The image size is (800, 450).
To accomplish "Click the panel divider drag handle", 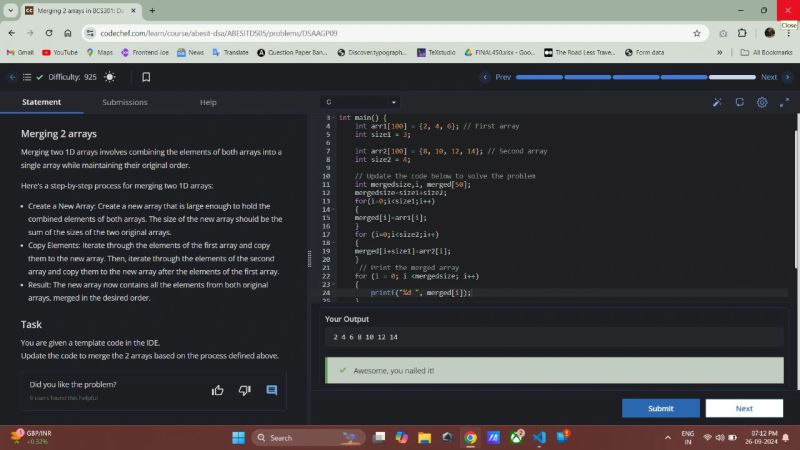I will tap(309, 259).
